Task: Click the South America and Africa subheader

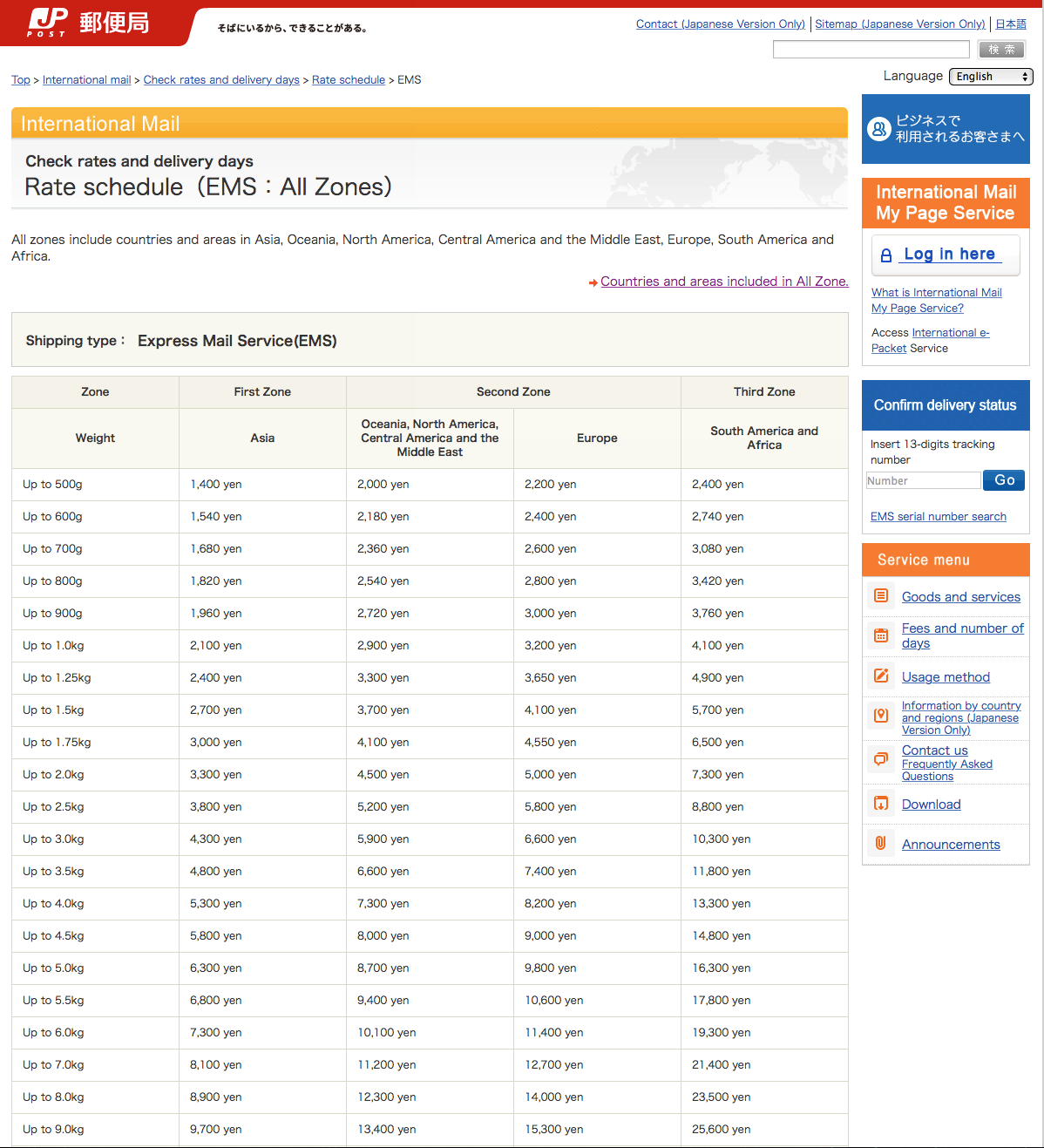Action: [x=764, y=438]
